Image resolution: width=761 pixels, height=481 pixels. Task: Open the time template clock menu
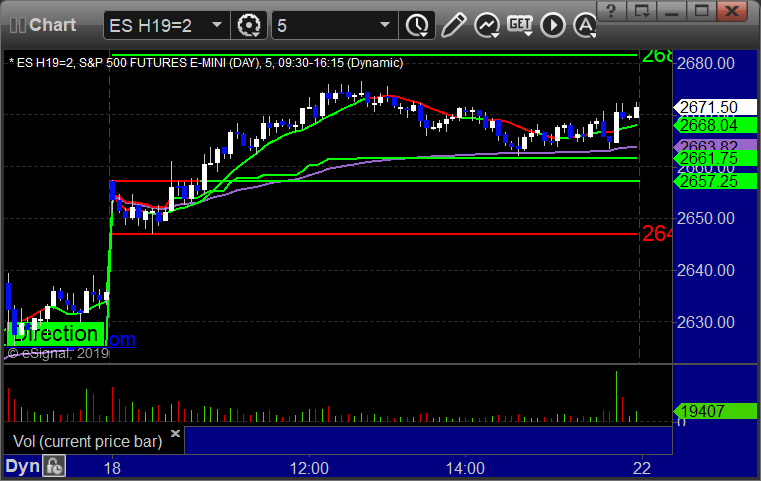pos(417,25)
